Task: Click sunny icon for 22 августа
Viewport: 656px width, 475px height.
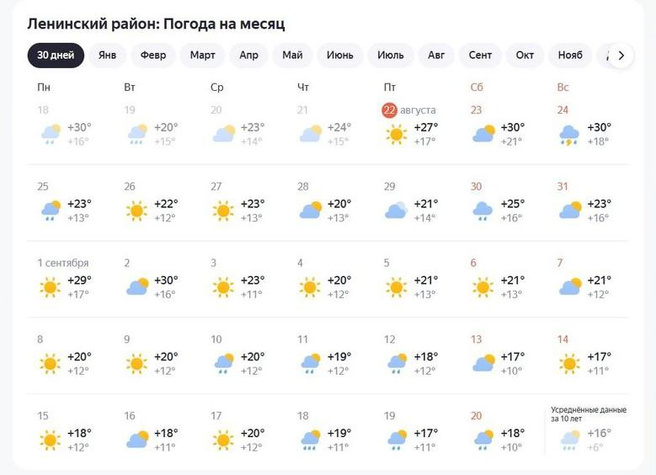Action: pyautogui.click(x=397, y=134)
